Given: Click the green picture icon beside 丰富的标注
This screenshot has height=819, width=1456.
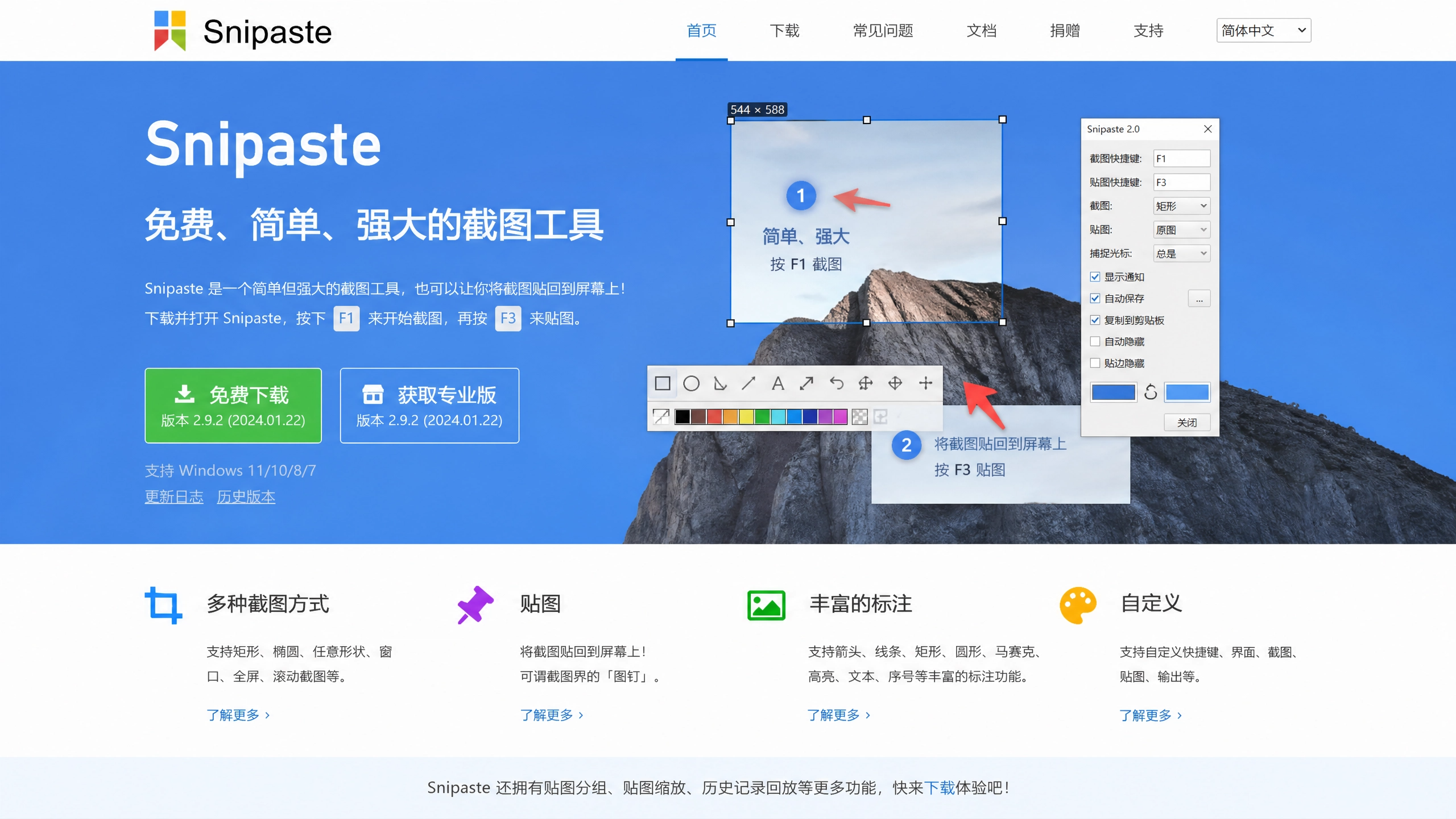Looking at the screenshot, I should click(766, 605).
